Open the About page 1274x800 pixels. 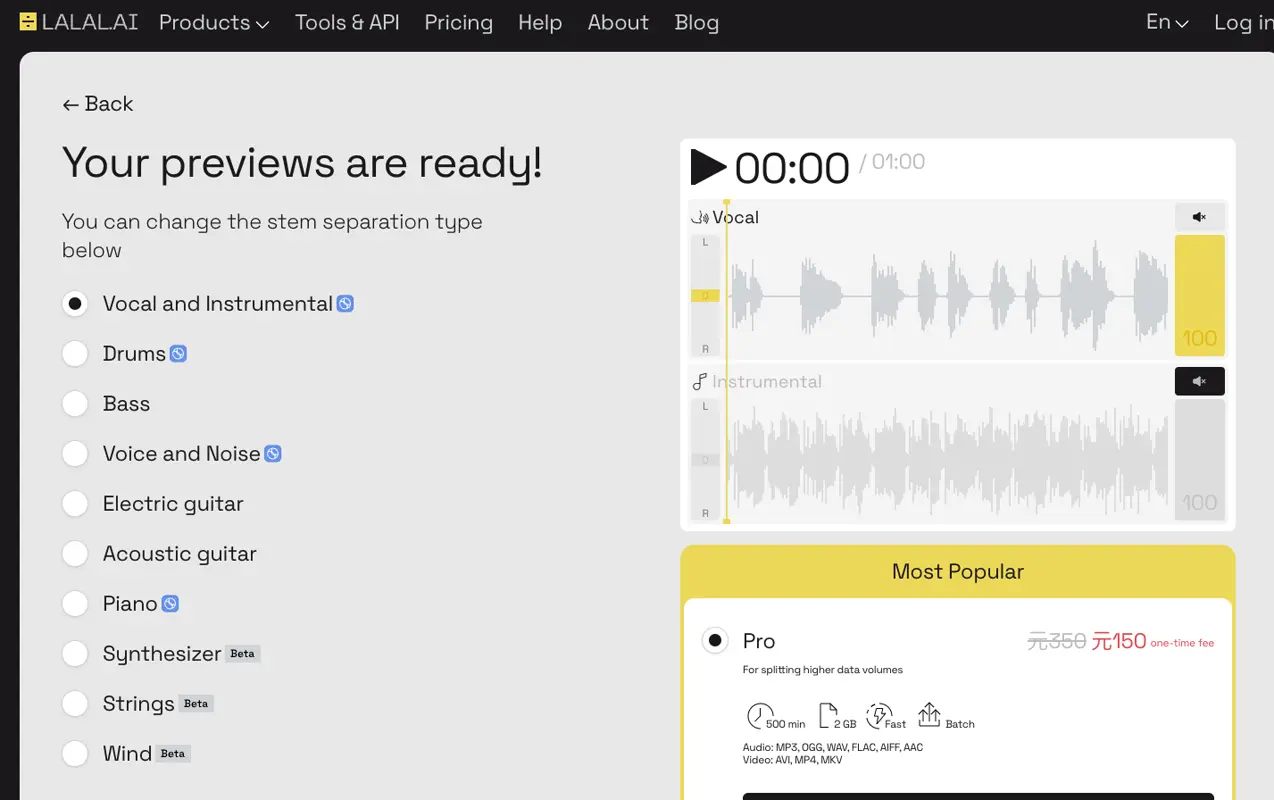point(618,22)
